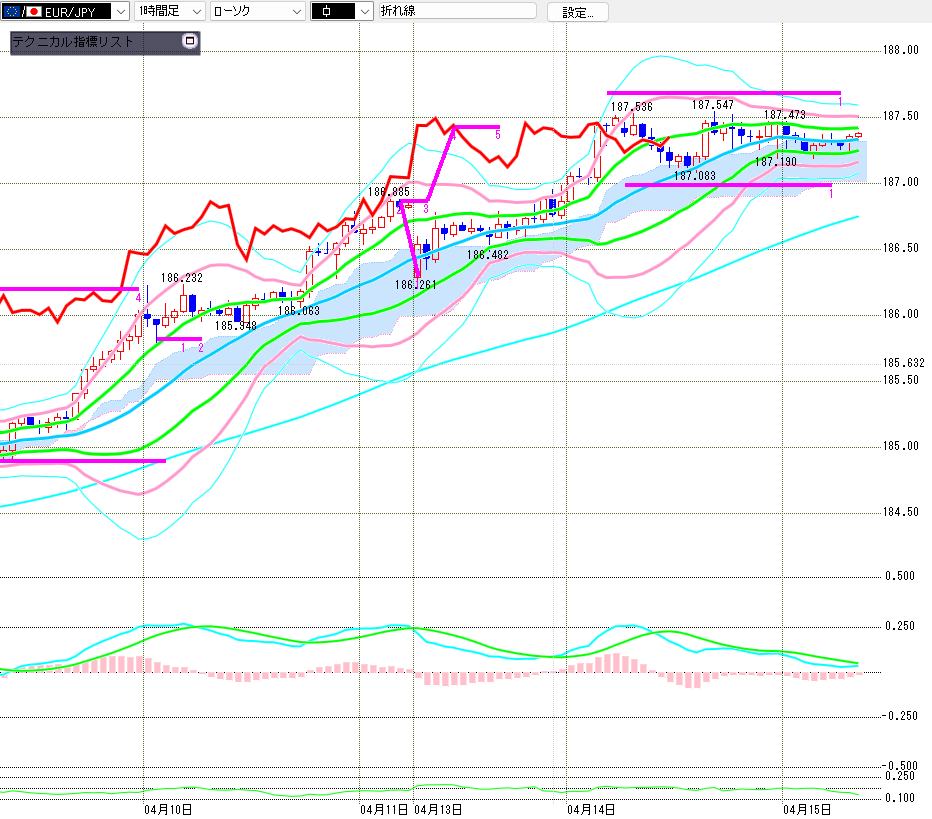The height and width of the screenshot is (819, 932).
Task: Click the 04月10日 date on time axis
Action: tap(168, 808)
